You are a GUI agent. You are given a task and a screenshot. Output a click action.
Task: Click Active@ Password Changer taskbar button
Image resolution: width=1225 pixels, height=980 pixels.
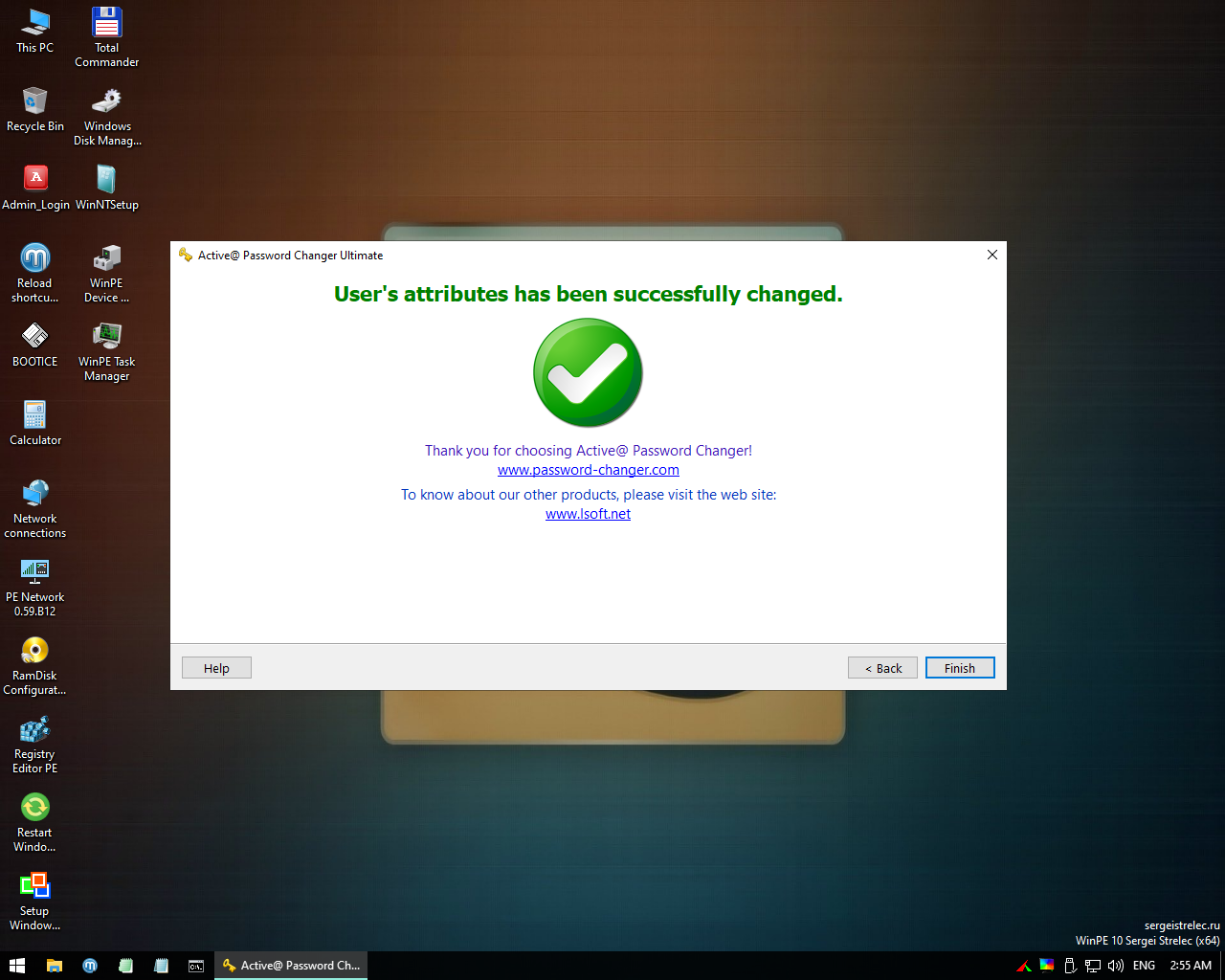click(x=291, y=966)
